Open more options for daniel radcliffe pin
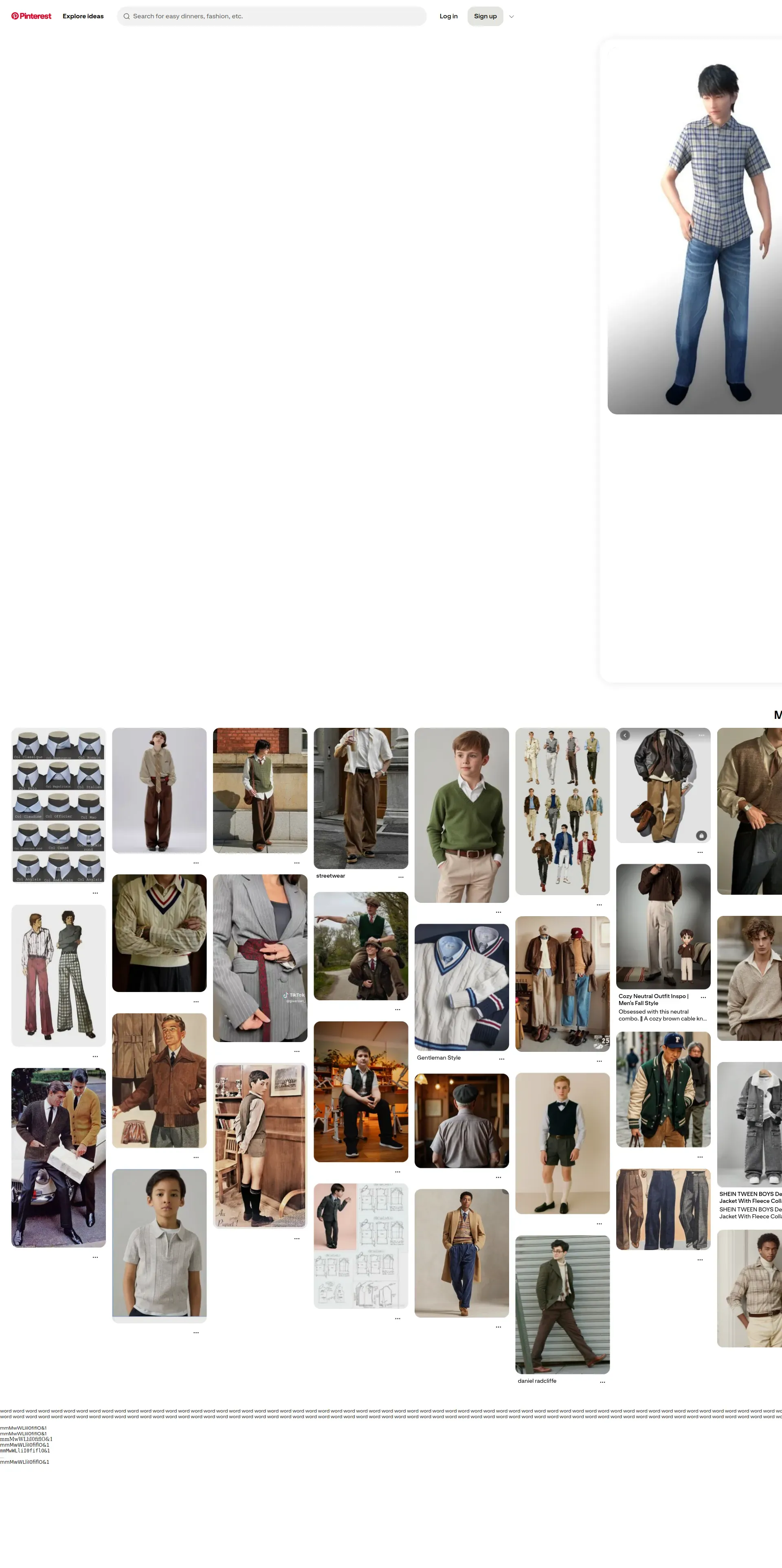The height and width of the screenshot is (1568, 782). coord(602,1381)
